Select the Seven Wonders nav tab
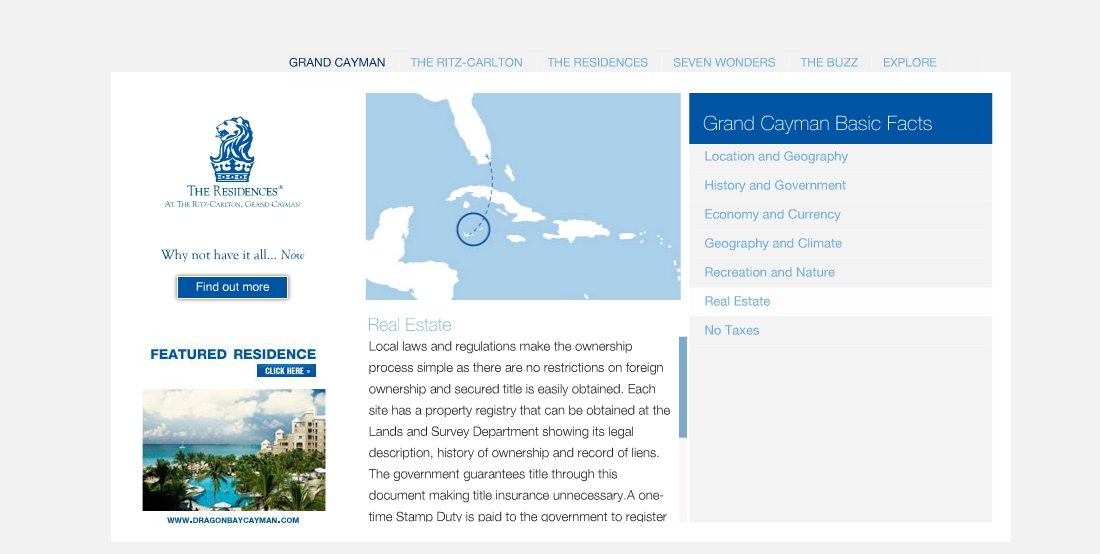 [x=724, y=62]
